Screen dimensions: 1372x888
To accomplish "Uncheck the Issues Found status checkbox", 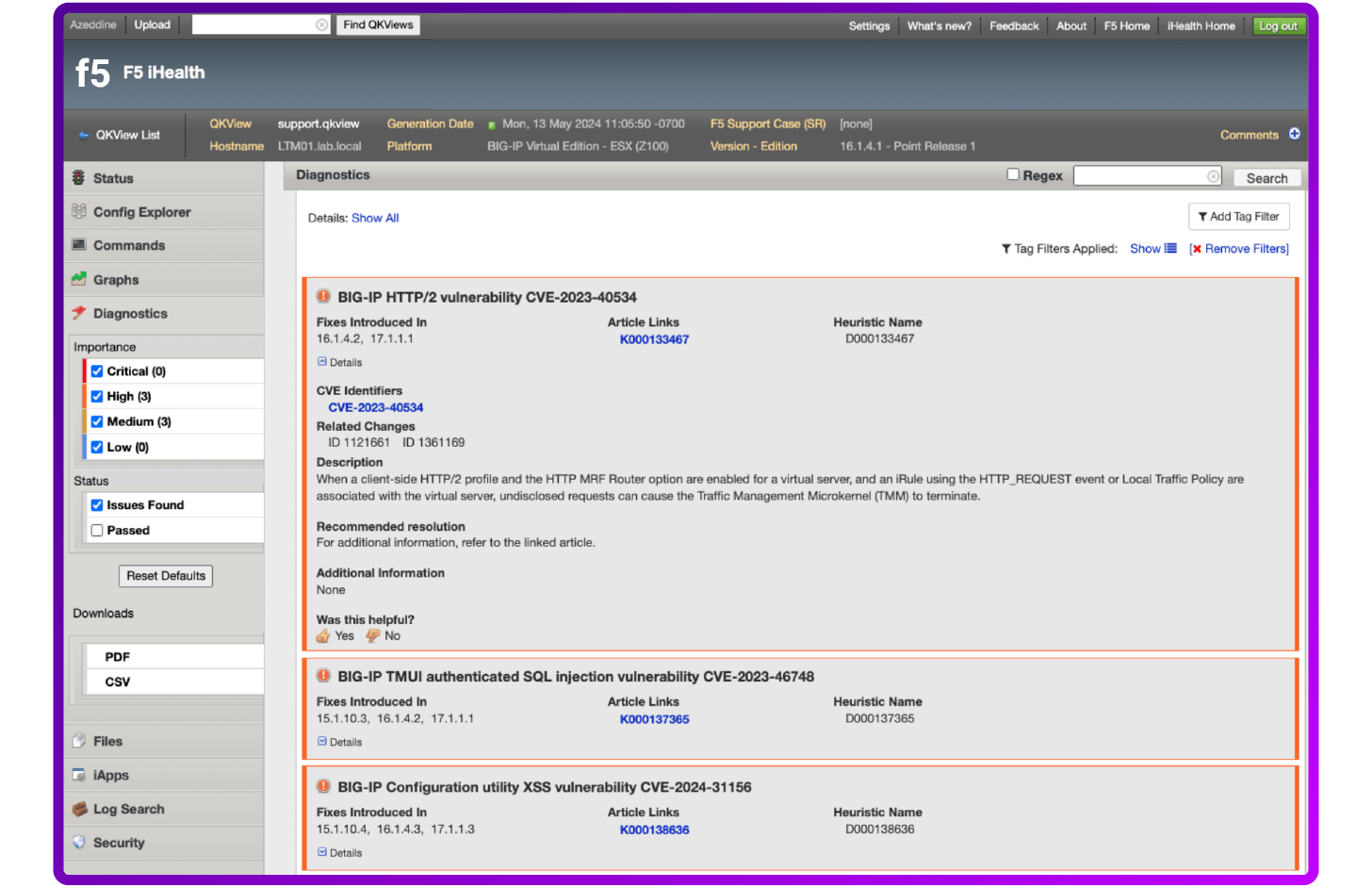I will coord(97,505).
